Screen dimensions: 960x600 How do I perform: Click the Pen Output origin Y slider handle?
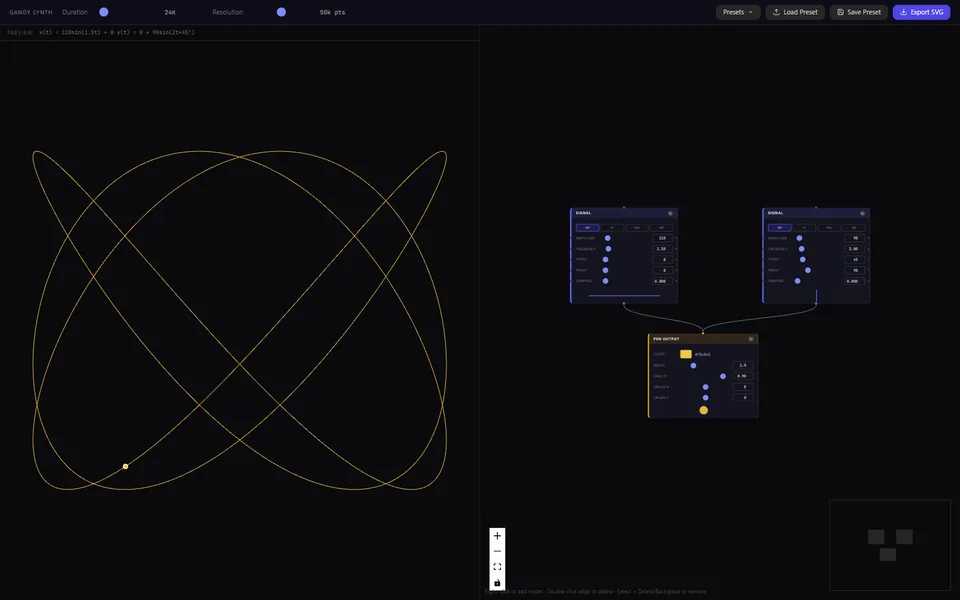pos(706,398)
